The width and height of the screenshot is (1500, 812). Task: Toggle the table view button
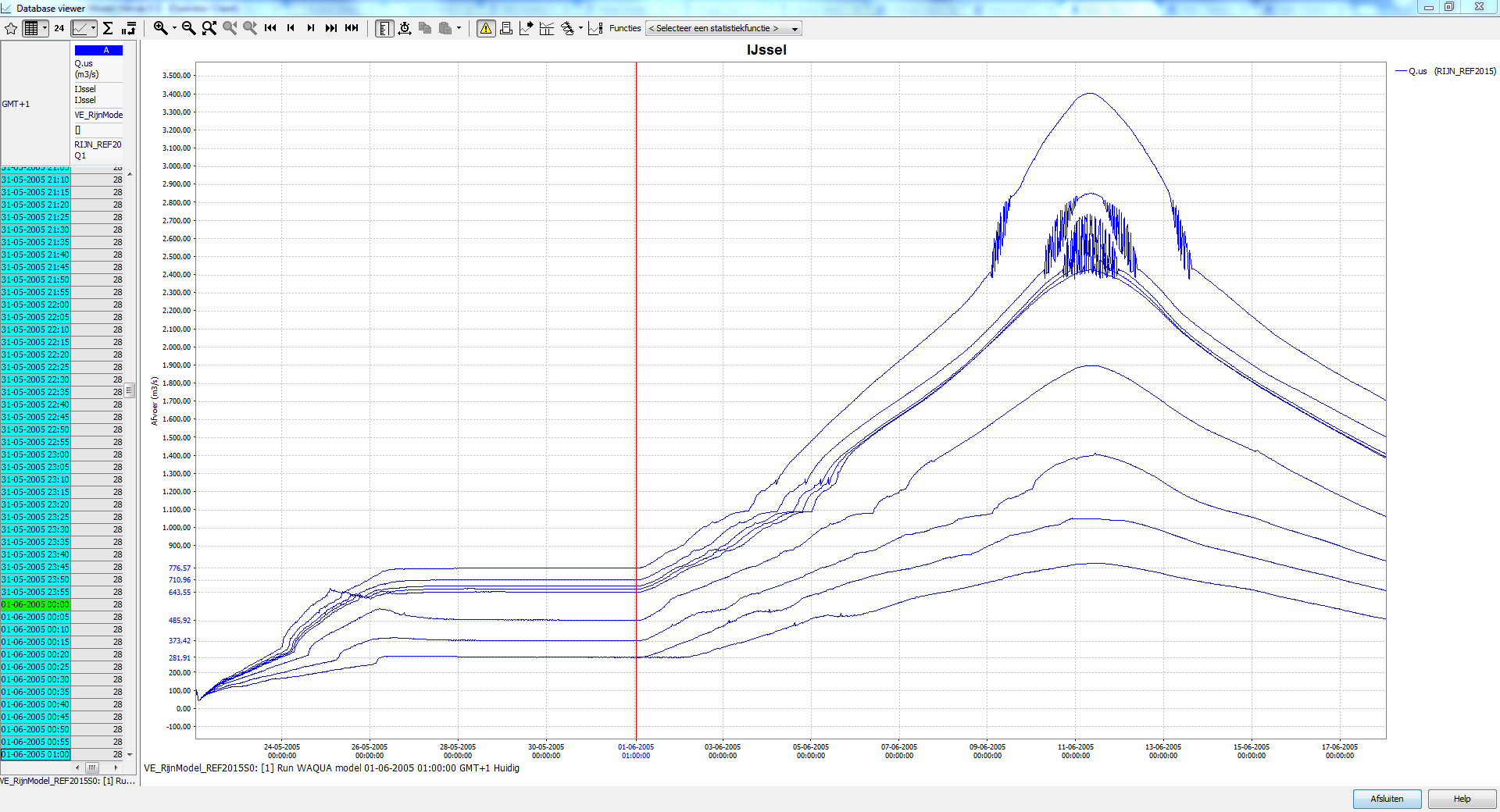(31, 28)
